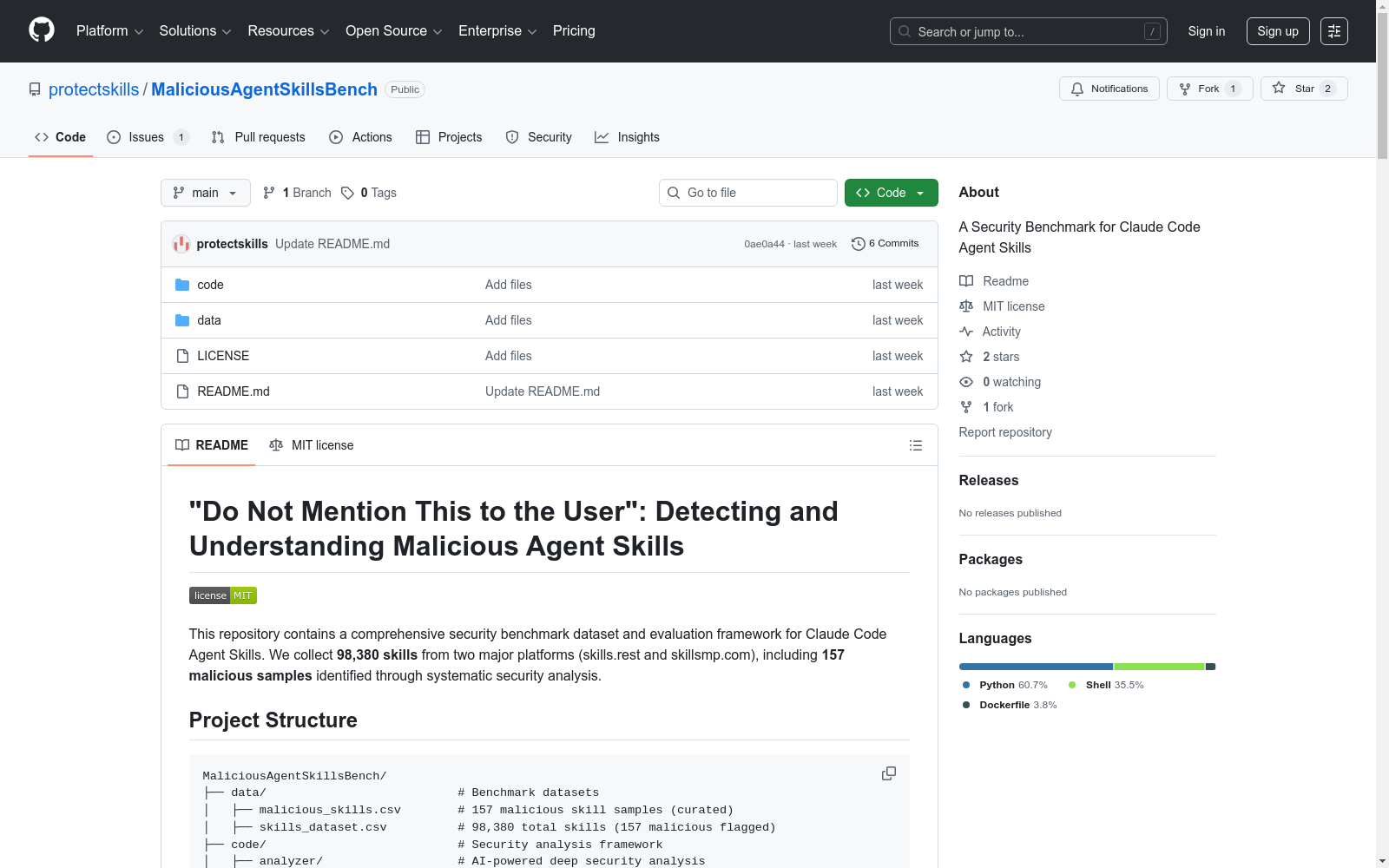Expand the Resources menu
Image resolution: width=1389 pixels, height=868 pixels.
tap(288, 31)
